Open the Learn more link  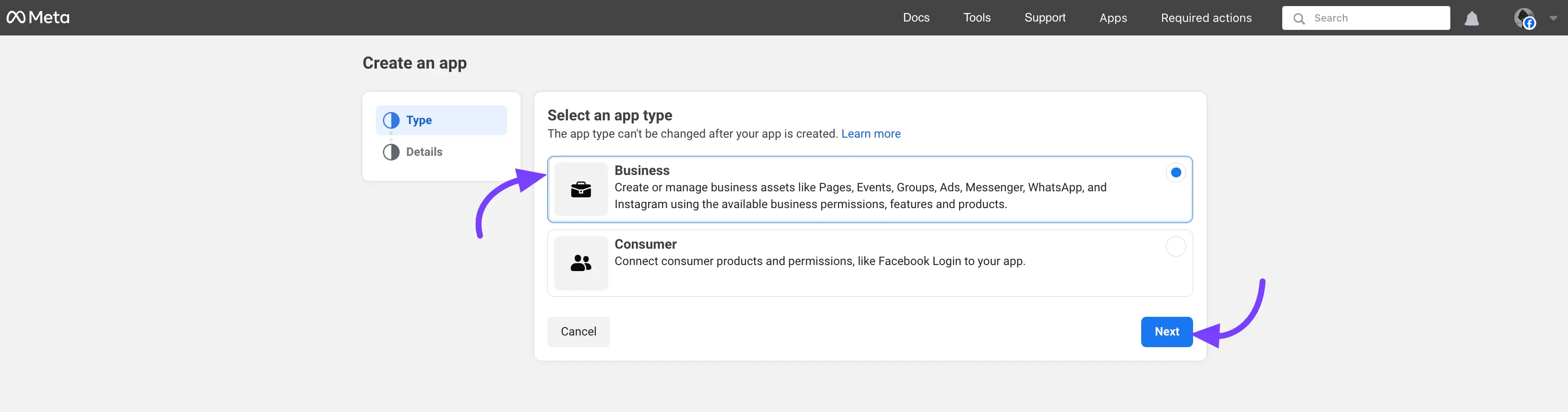870,134
